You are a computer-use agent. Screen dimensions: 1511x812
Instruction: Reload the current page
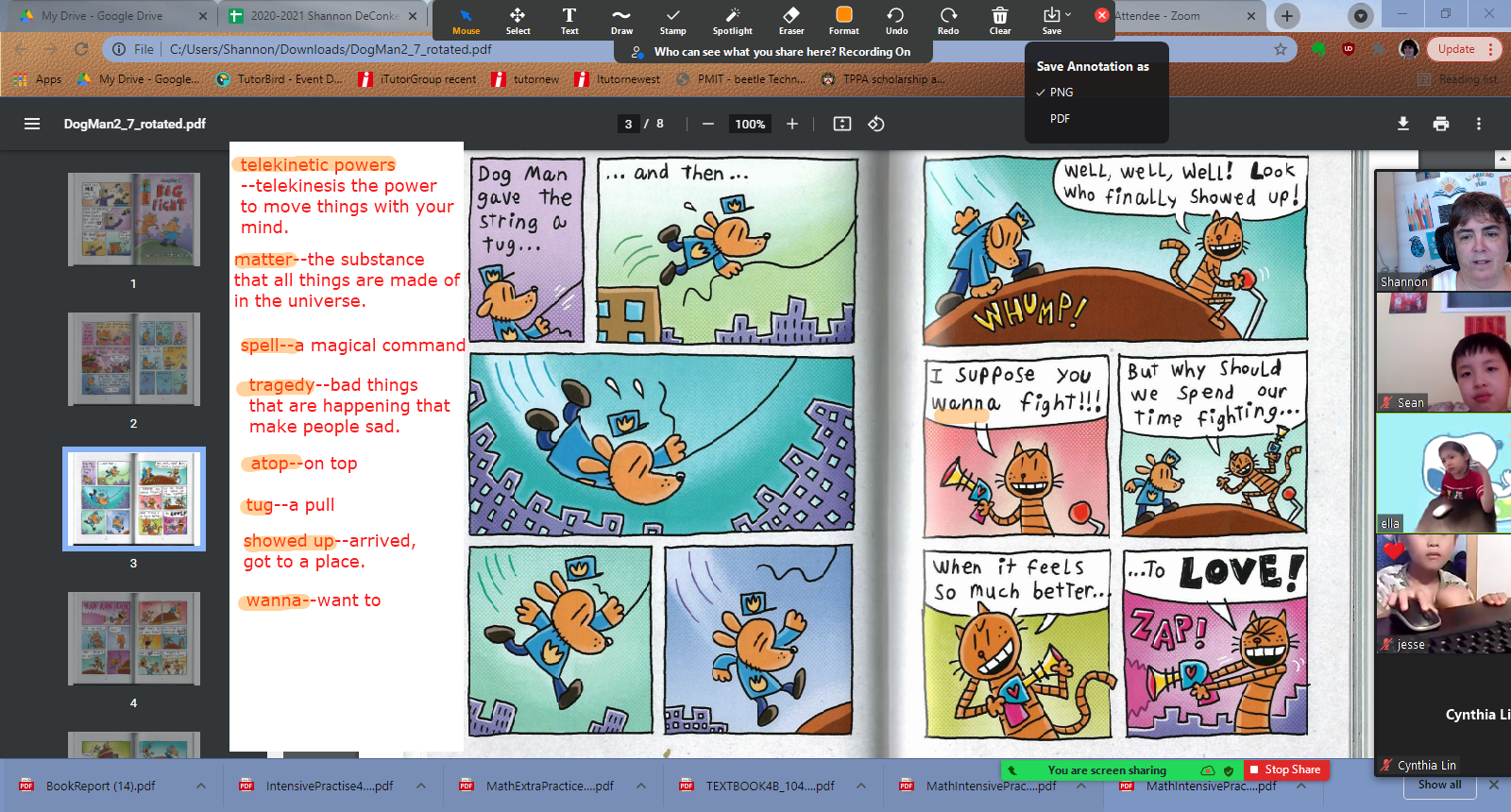[81, 49]
